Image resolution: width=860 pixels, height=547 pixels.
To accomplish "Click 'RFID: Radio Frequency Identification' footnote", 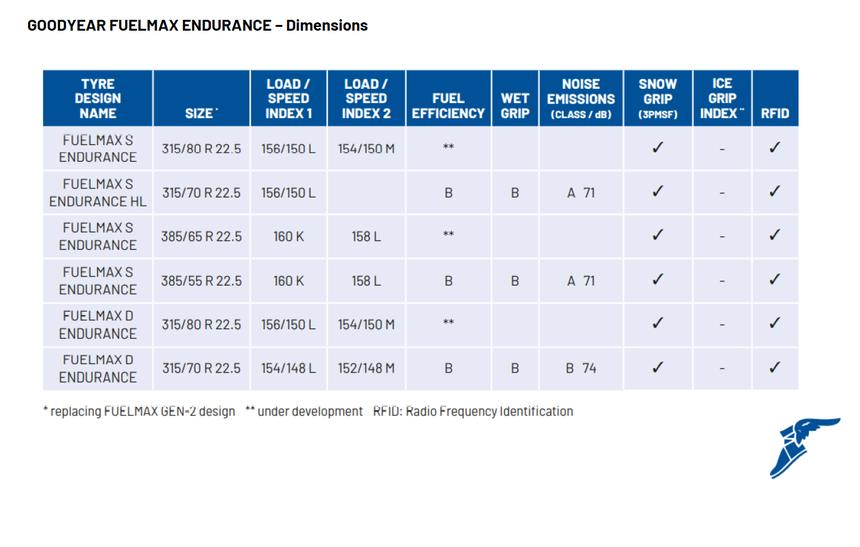I will click(x=473, y=411).
